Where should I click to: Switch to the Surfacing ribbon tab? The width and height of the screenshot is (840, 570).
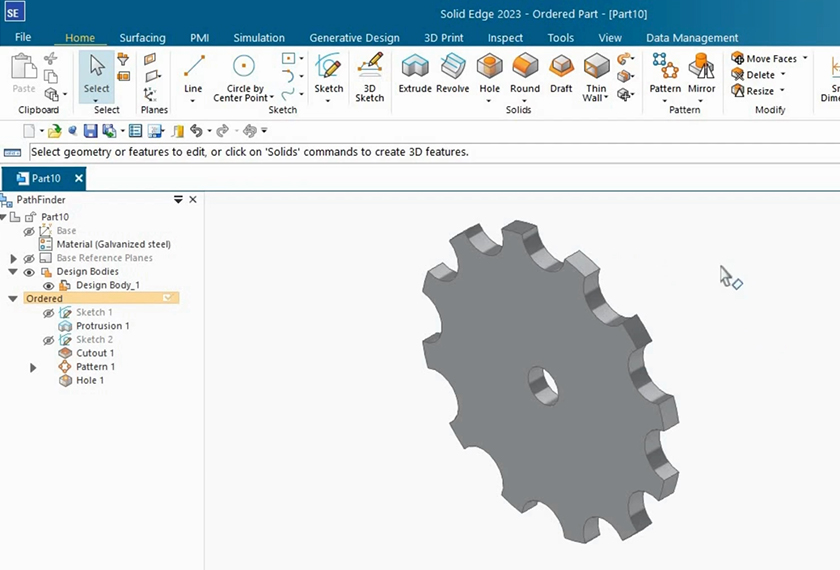(x=142, y=38)
